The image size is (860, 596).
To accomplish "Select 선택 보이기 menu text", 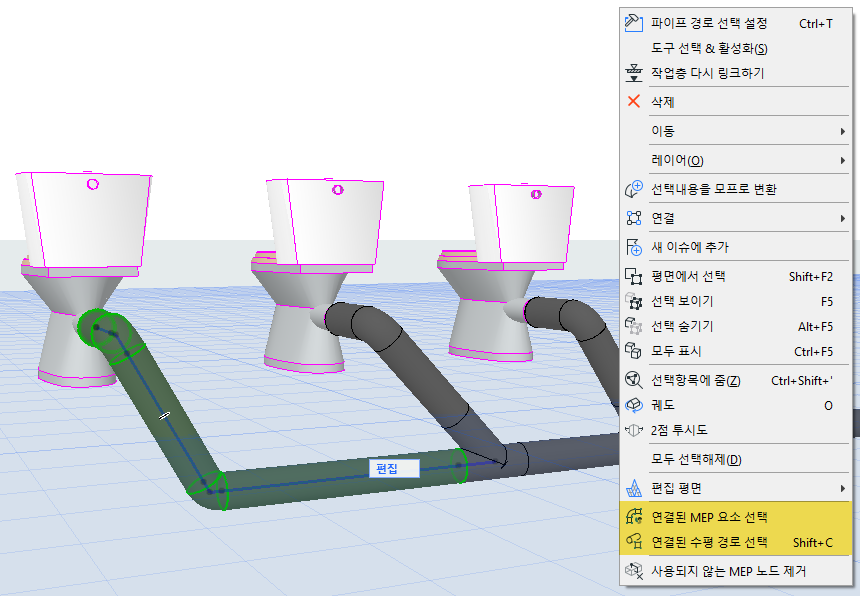I will pyautogui.click(x=682, y=301).
